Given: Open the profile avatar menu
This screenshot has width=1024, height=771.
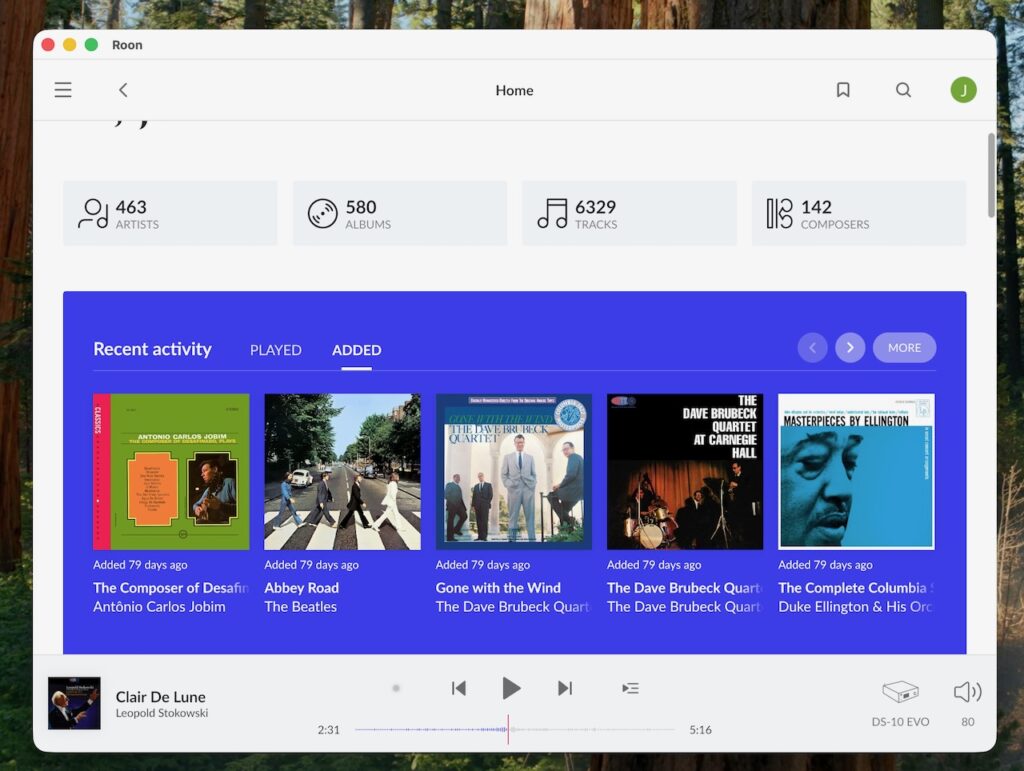Looking at the screenshot, I should point(963,89).
